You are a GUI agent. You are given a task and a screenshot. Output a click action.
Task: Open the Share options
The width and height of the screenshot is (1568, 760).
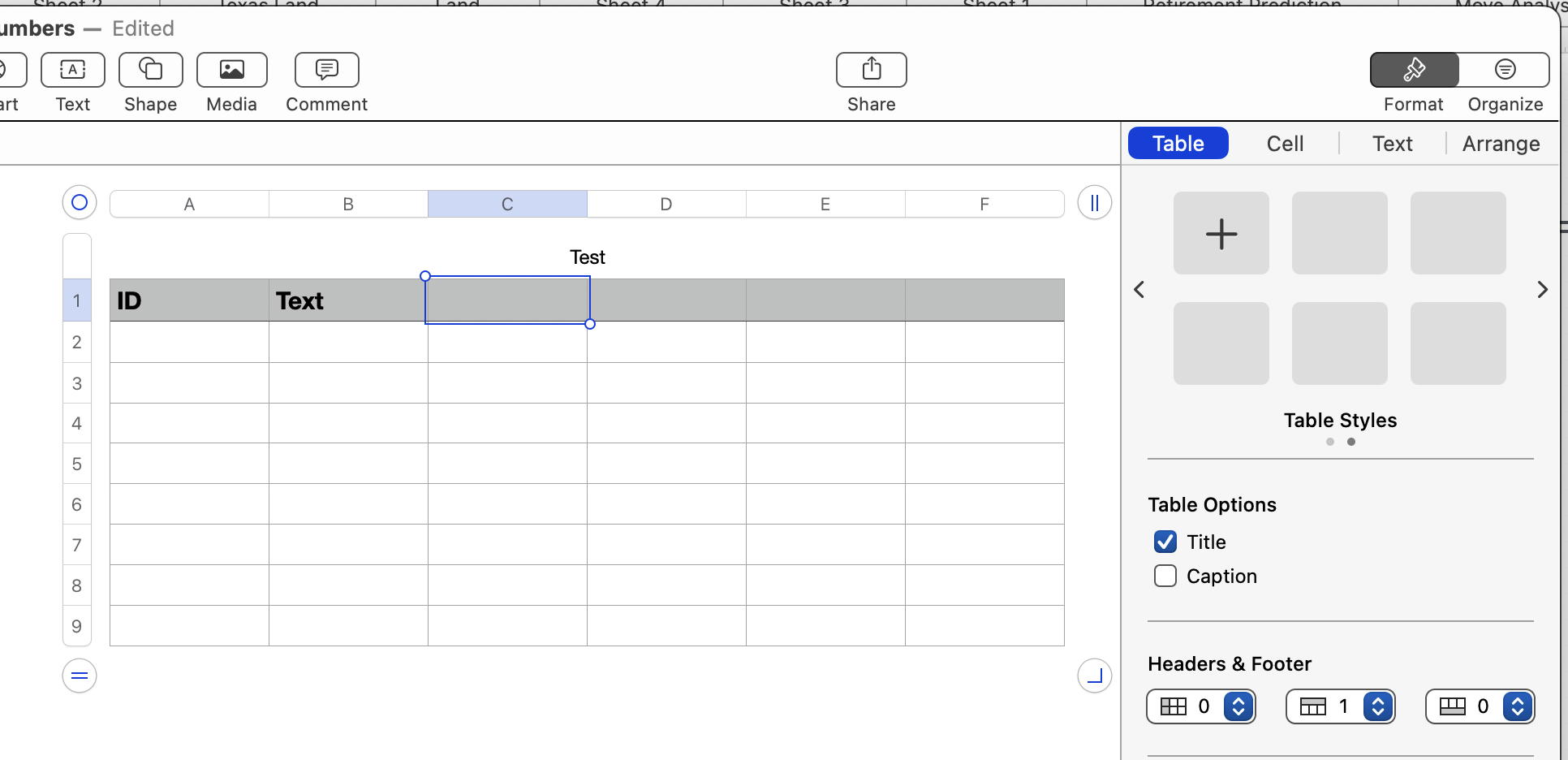tap(871, 70)
